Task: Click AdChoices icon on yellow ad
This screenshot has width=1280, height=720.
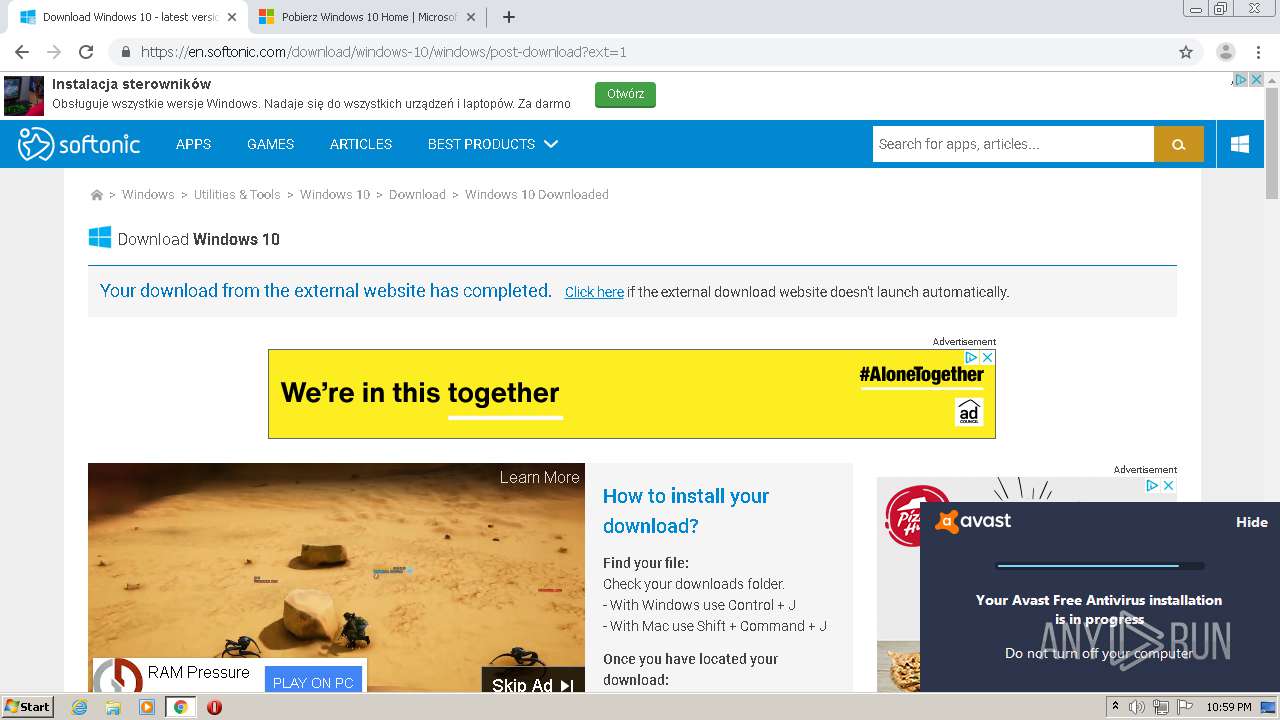Action: (971, 357)
